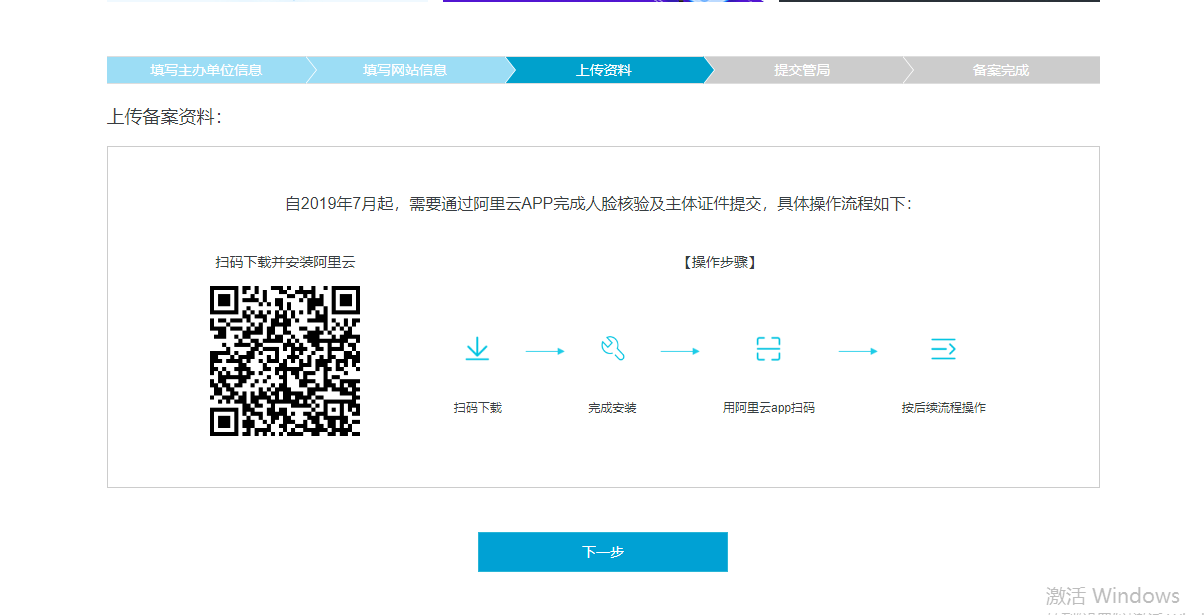This screenshot has height=615, width=1204.
Task: Click the Aliyun app QR code
Action: click(x=285, y=361)
